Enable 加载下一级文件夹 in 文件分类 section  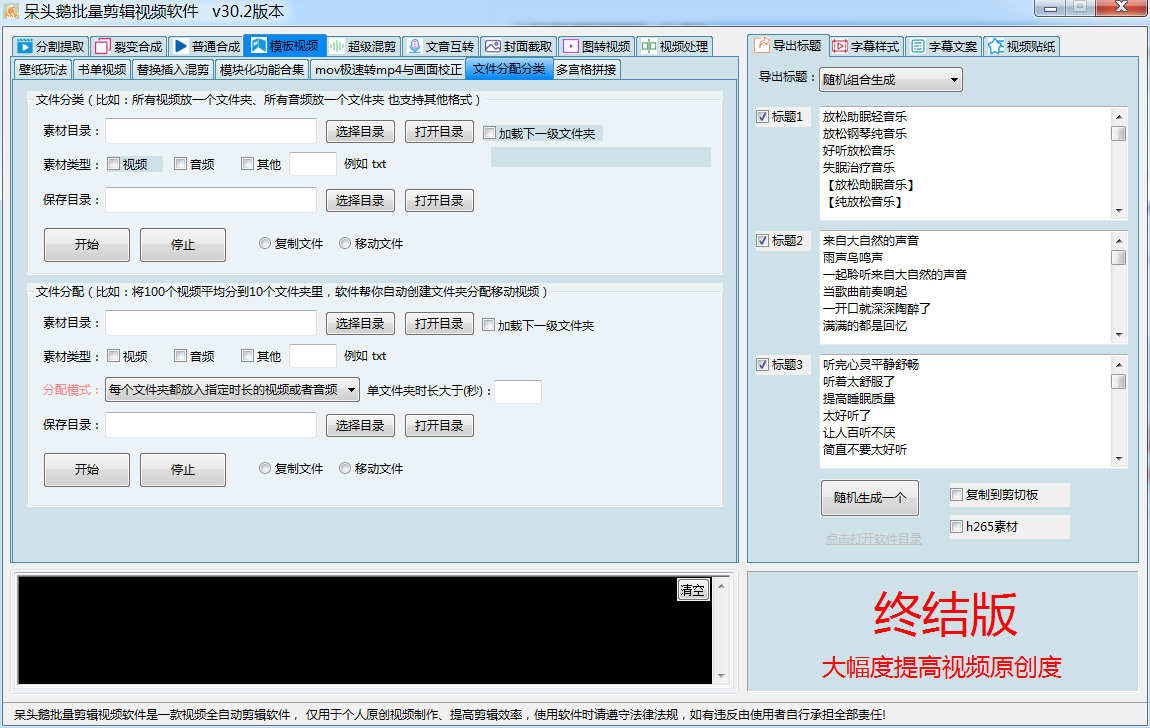[x=489, y=133]
